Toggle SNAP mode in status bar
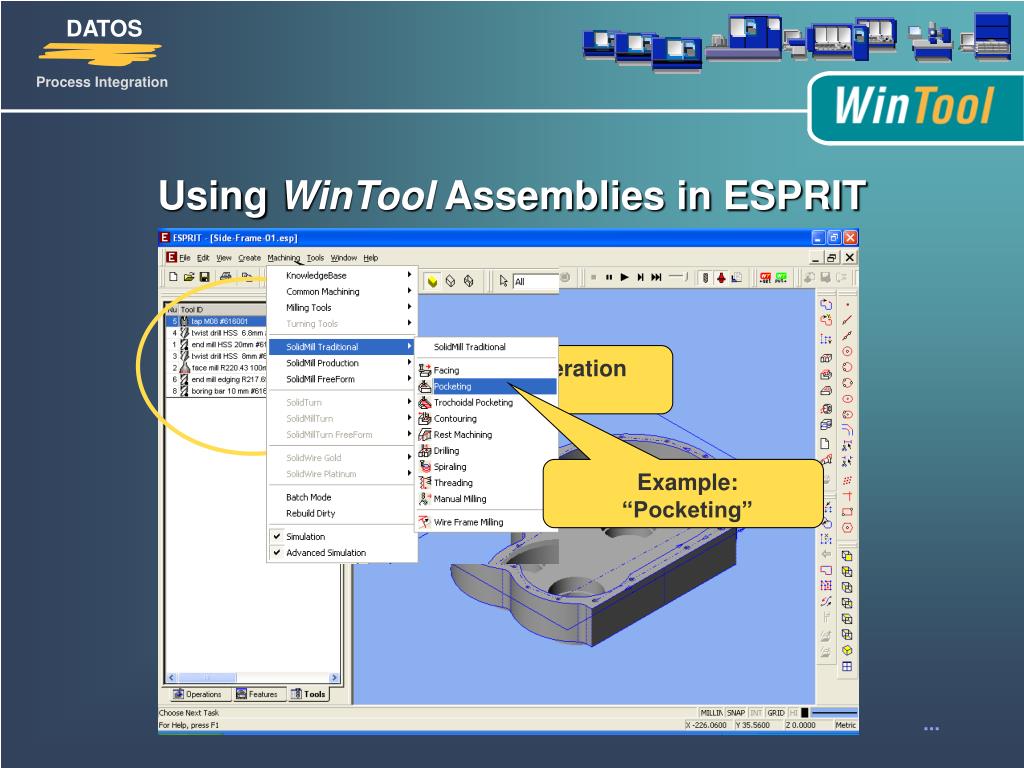This screenshot has width=1024, height=768. [736, 713]
